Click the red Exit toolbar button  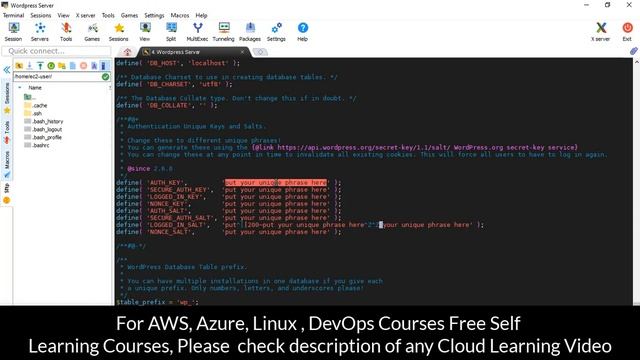coord(627,32)
